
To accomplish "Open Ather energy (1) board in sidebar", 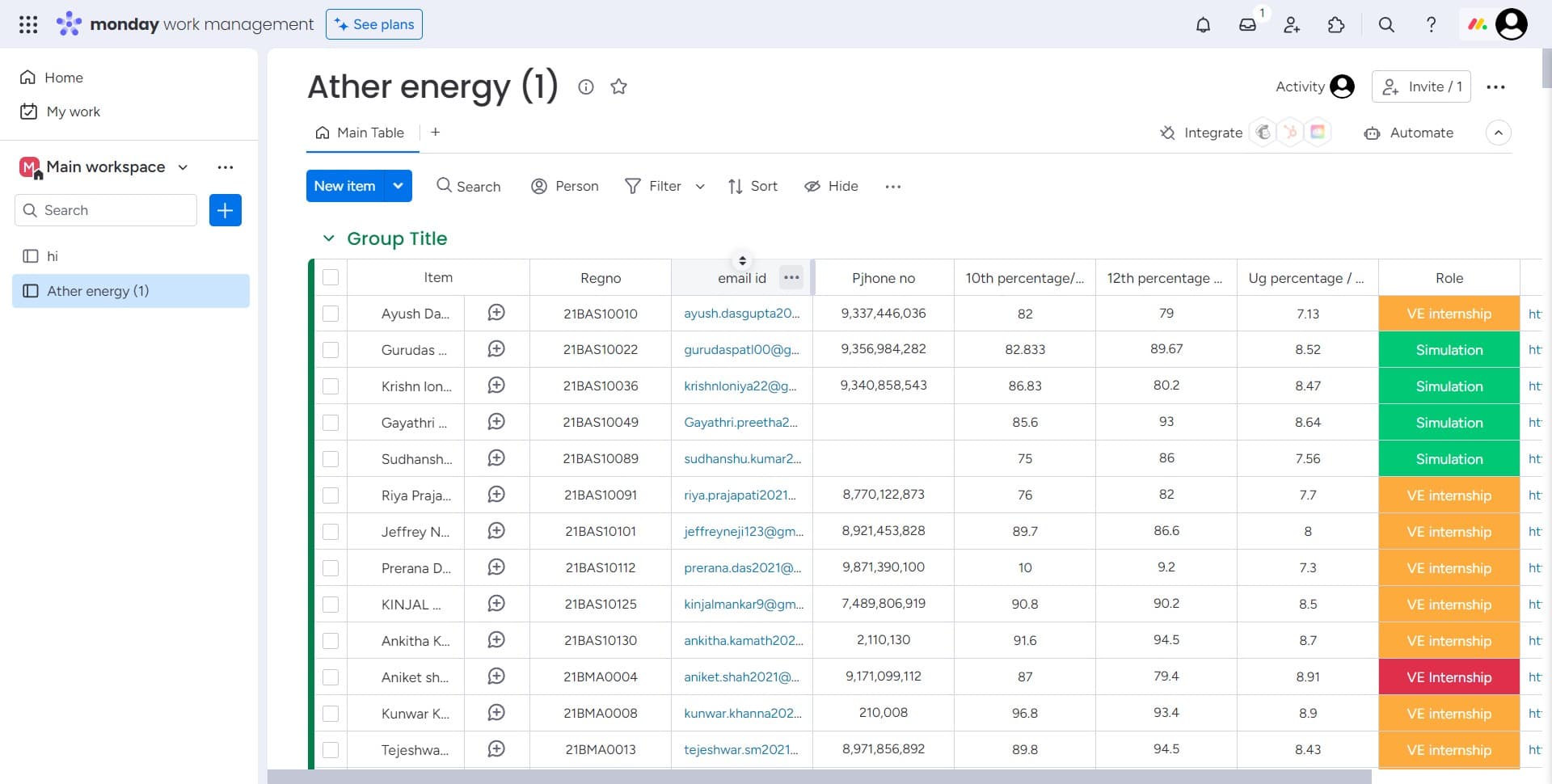I will 98,291.
